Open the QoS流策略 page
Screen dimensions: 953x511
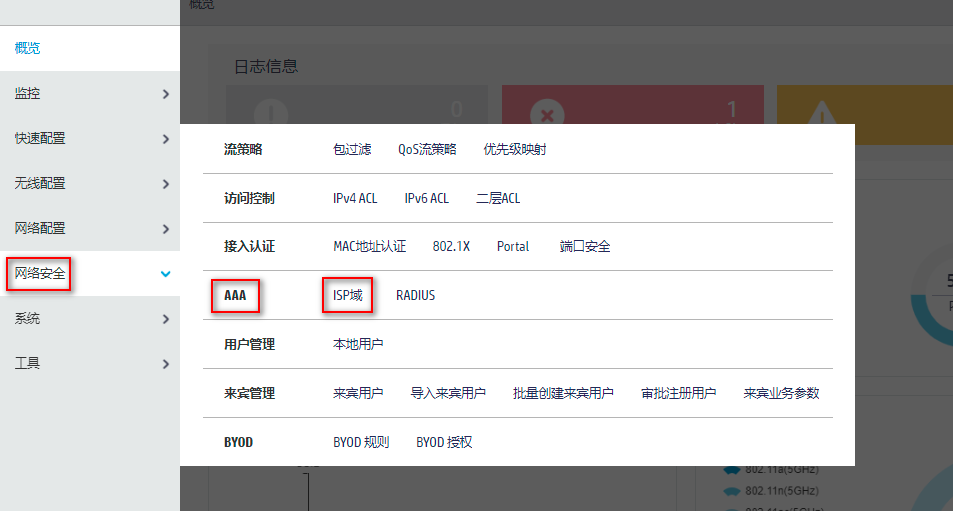[427, 149]
